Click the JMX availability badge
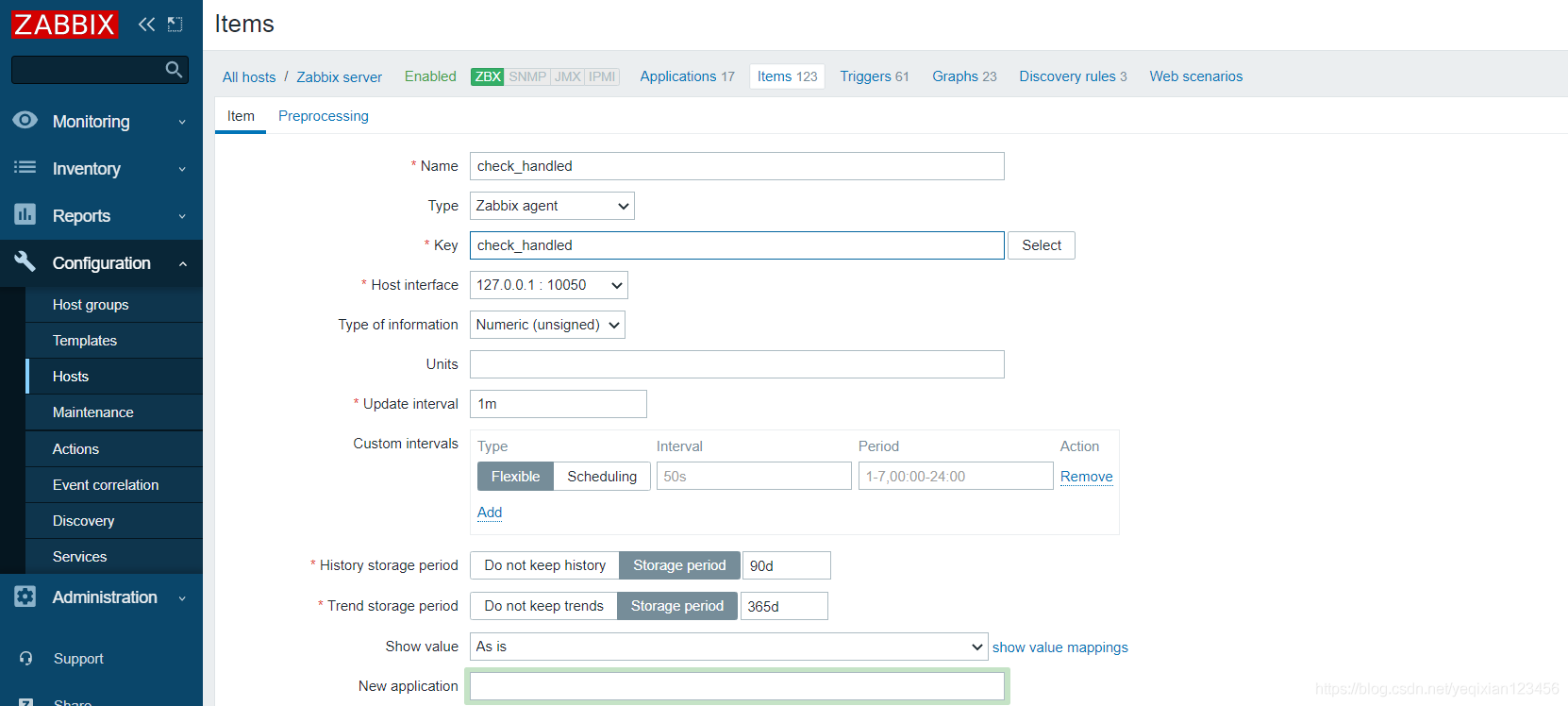Image resolution: width=1568 pixels, height=706 pixels. coord(568,76)
